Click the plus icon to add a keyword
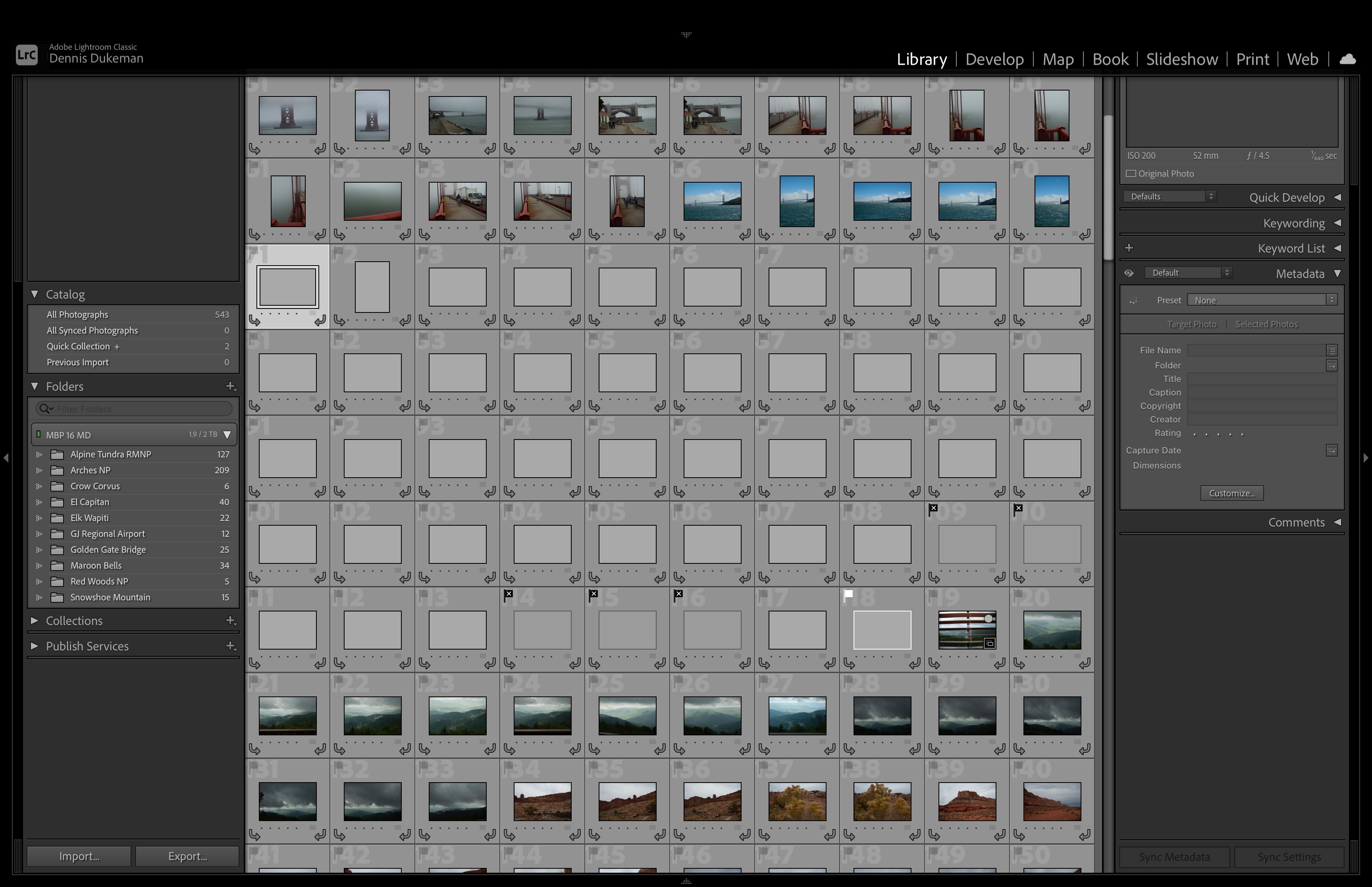 click(x=1129, y=248)
